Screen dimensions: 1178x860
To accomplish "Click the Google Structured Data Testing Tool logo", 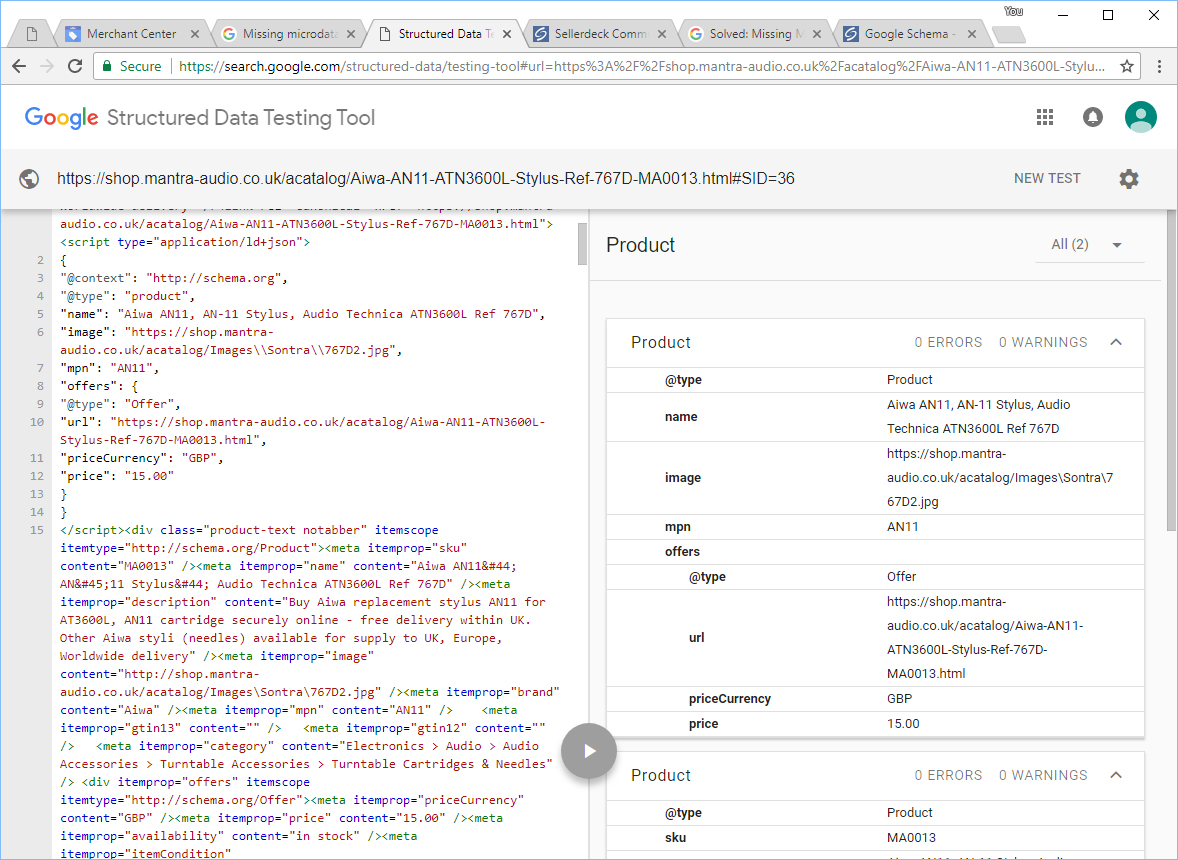I will tap(200, 118).
